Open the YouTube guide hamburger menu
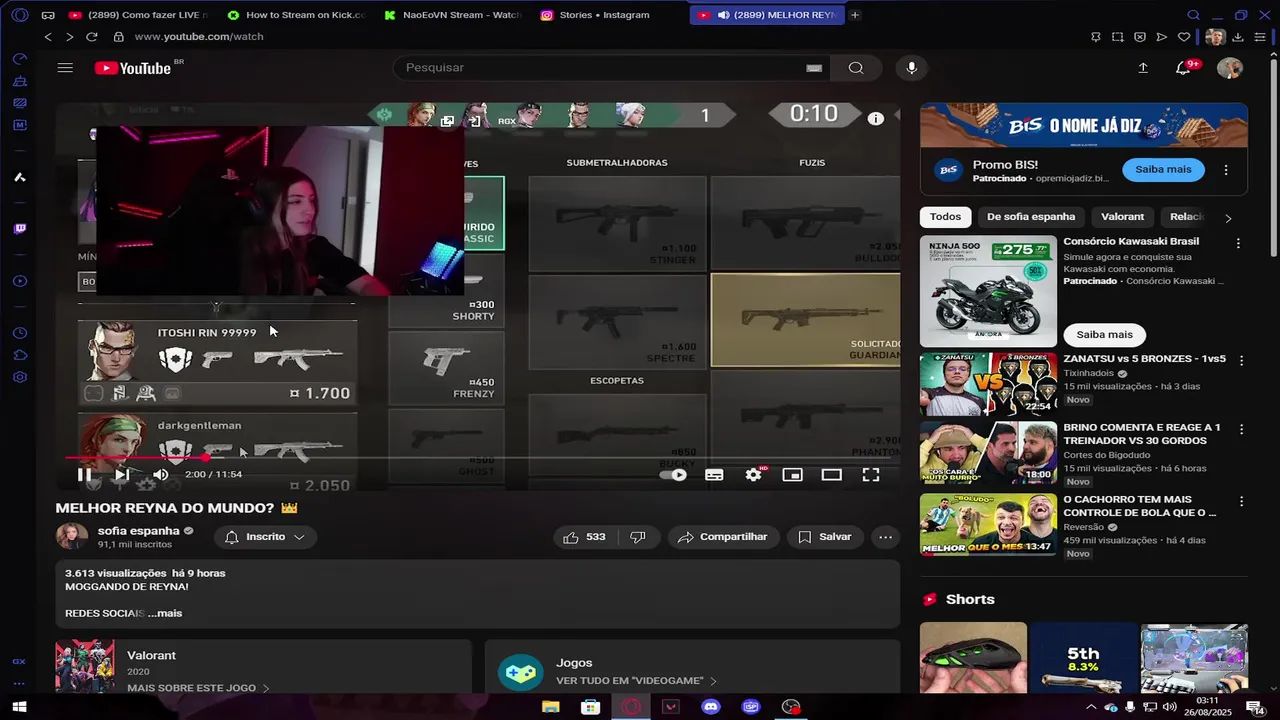This screenshot has width=1280, height=720. tap(65, 68)
